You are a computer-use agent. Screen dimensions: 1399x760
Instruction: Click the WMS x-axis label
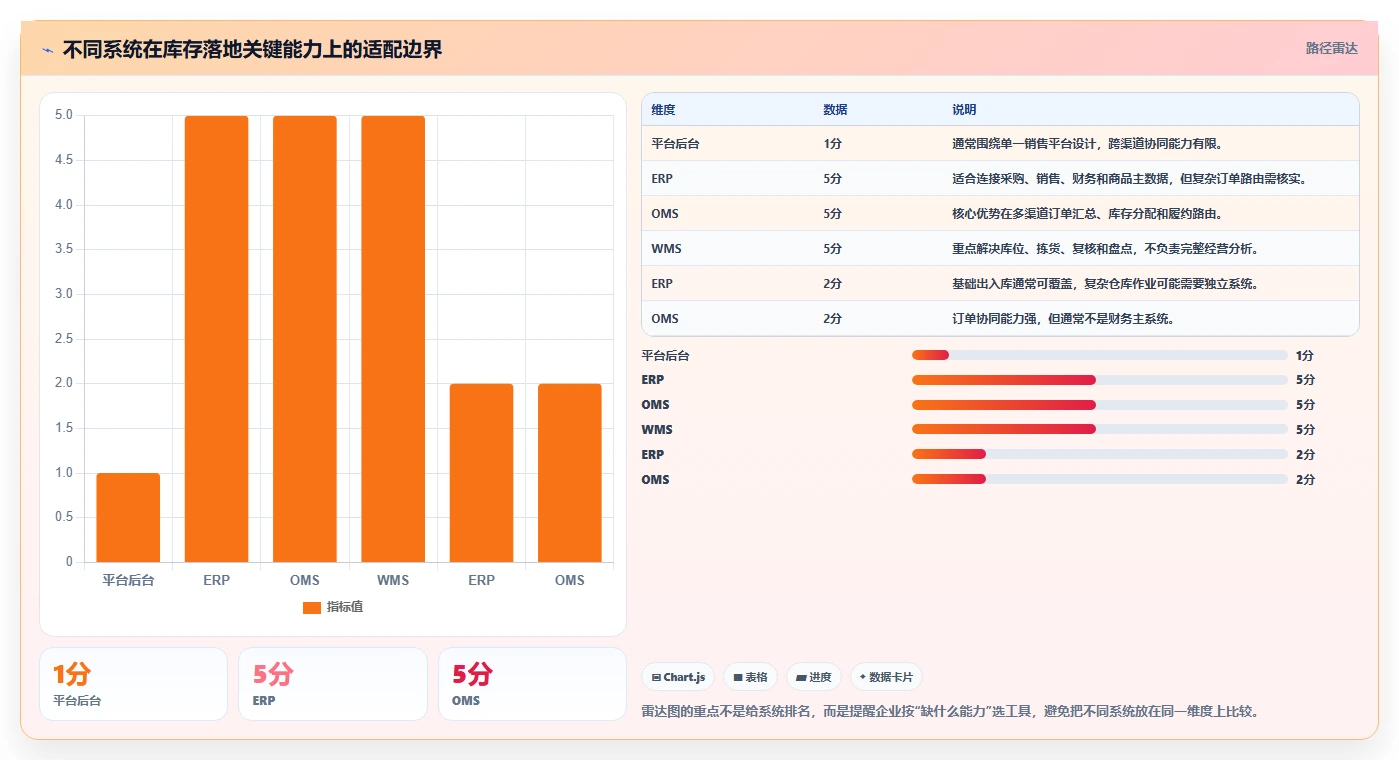tap(393, 580)
